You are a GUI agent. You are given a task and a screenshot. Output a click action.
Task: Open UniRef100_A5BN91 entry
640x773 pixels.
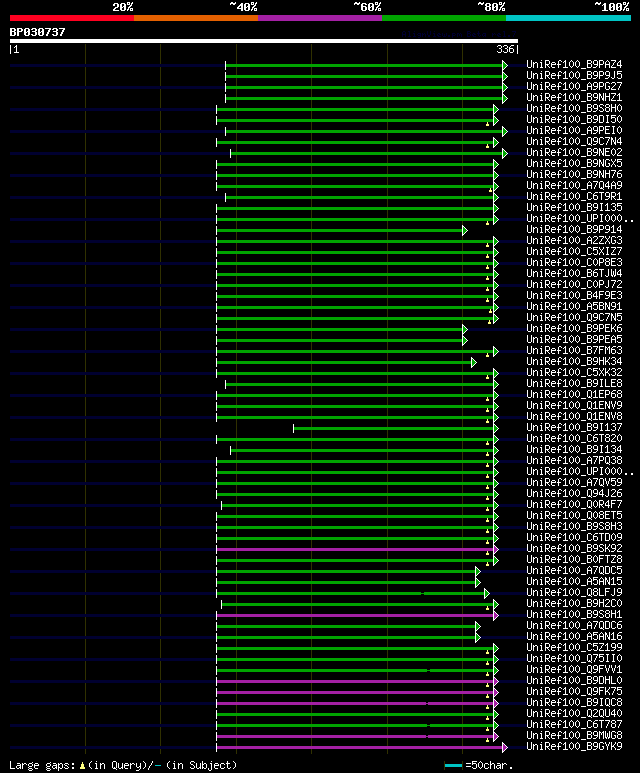pyautogui.click(x=574, y=307)
